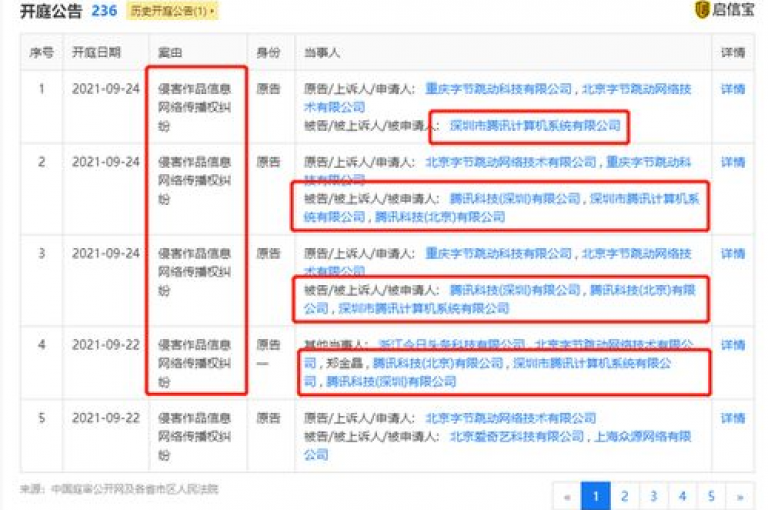This screenshot has width=768, height=510.
Task: Click the 开庭公告 section title
Action: [x=51, y=11]
